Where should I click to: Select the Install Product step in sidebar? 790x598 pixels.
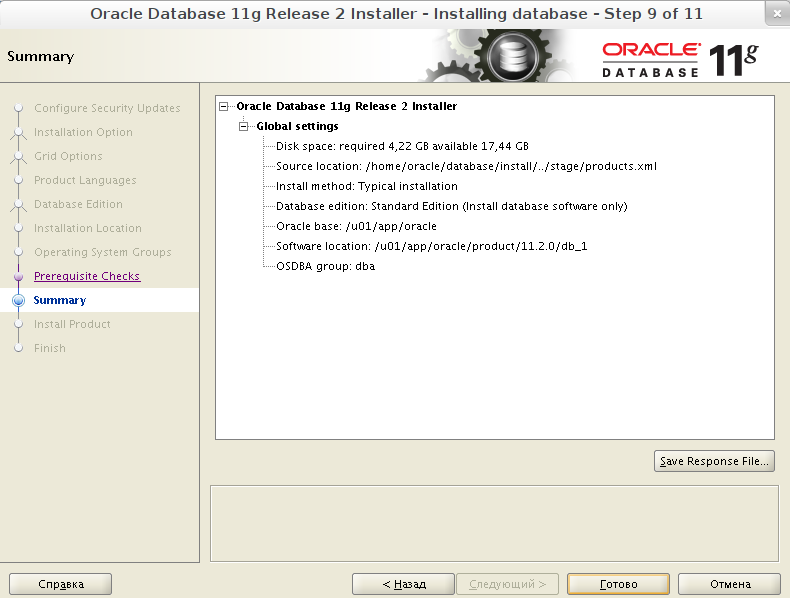pos(72,324)
